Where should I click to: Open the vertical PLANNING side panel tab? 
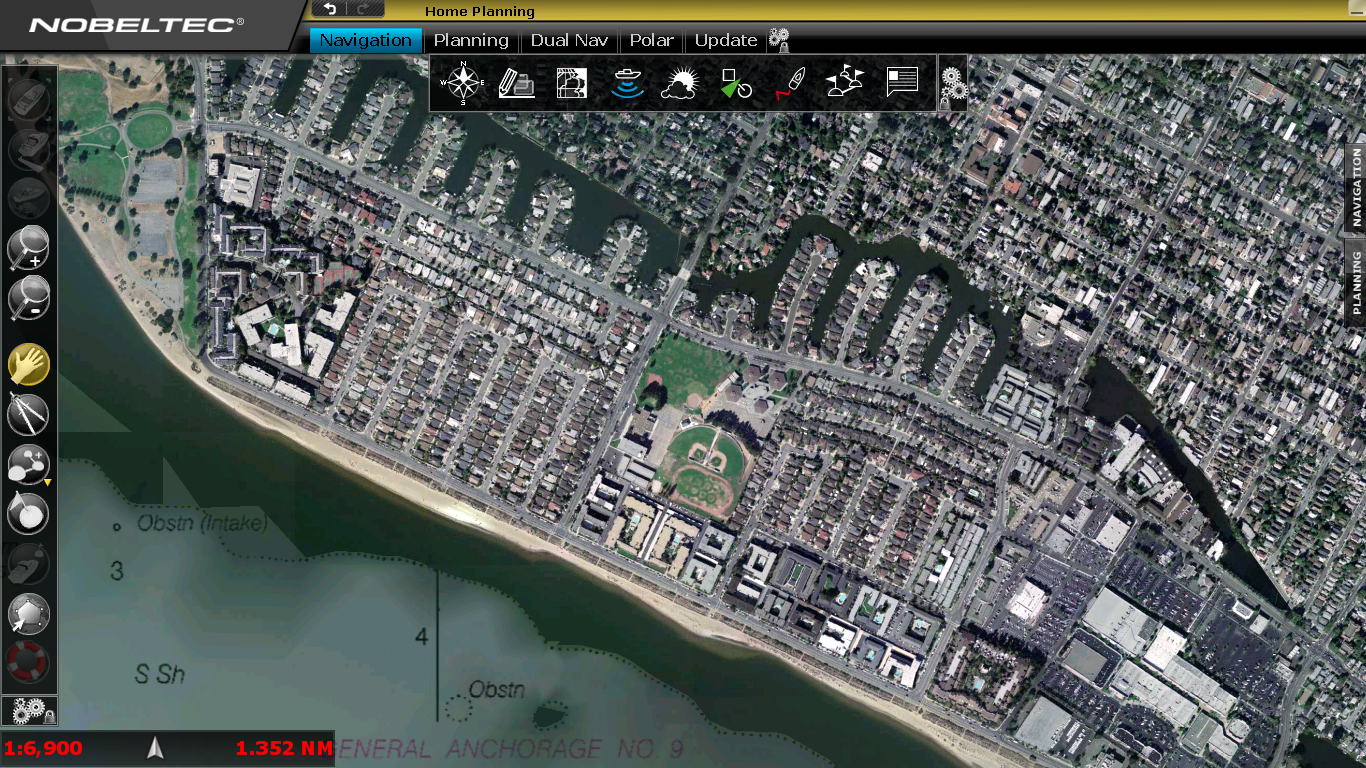point(1356,282)
